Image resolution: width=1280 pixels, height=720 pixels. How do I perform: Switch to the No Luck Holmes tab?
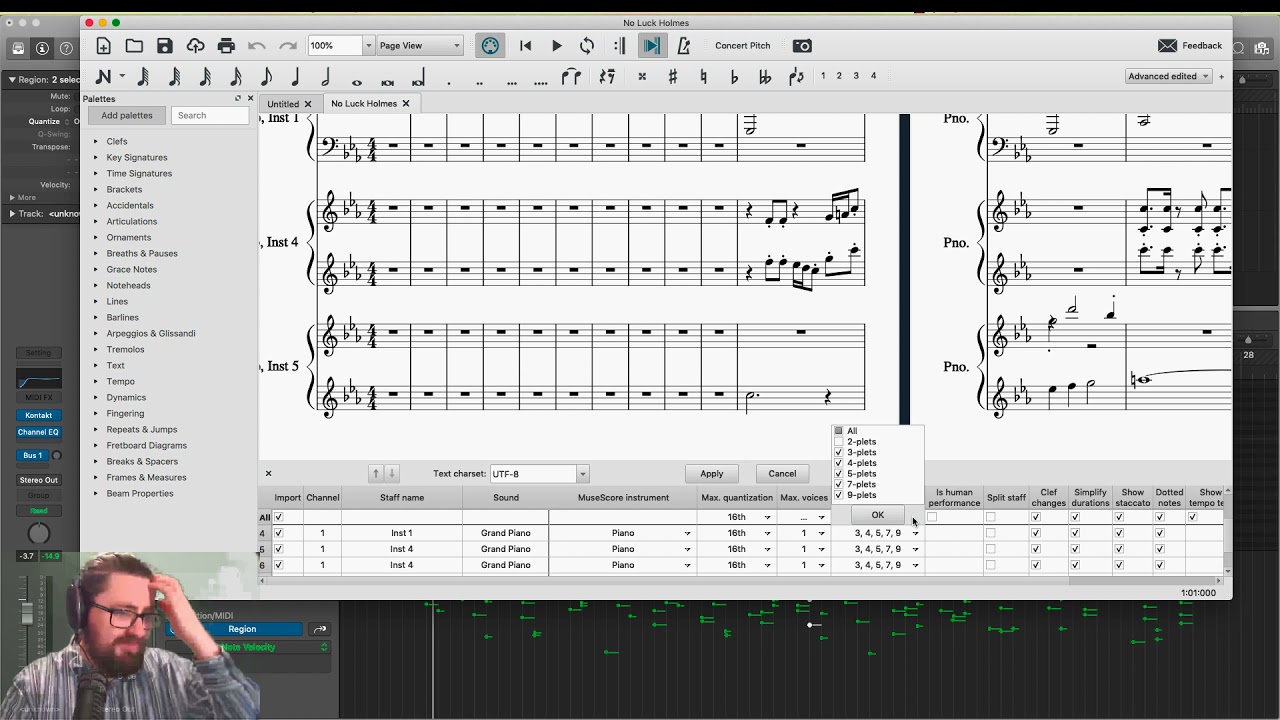pos(364,104)
